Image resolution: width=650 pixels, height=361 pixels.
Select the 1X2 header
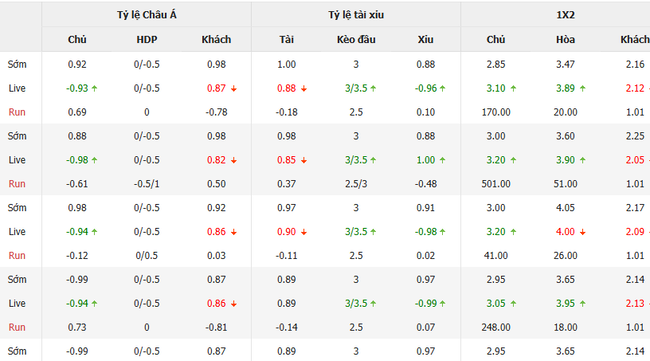point(565,15)
